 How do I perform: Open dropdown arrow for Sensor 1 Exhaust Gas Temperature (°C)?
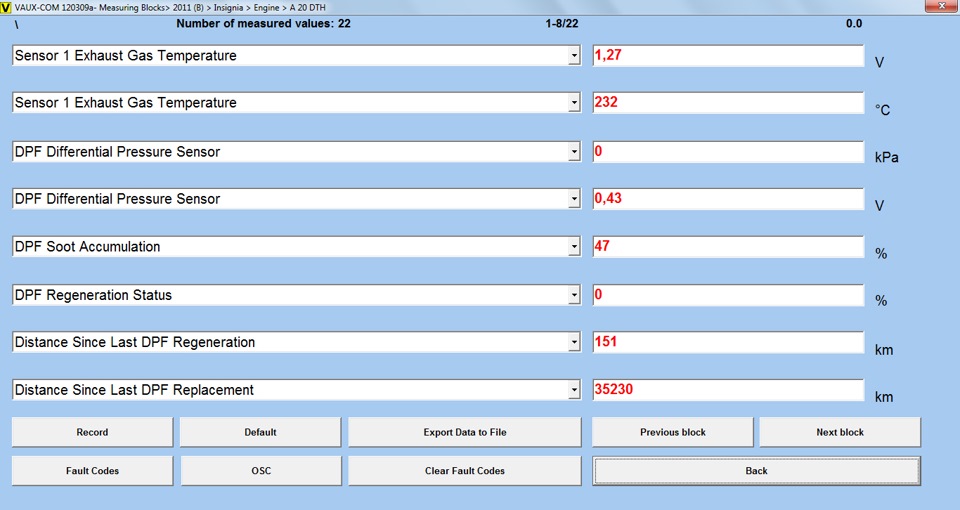coord(574,103)
